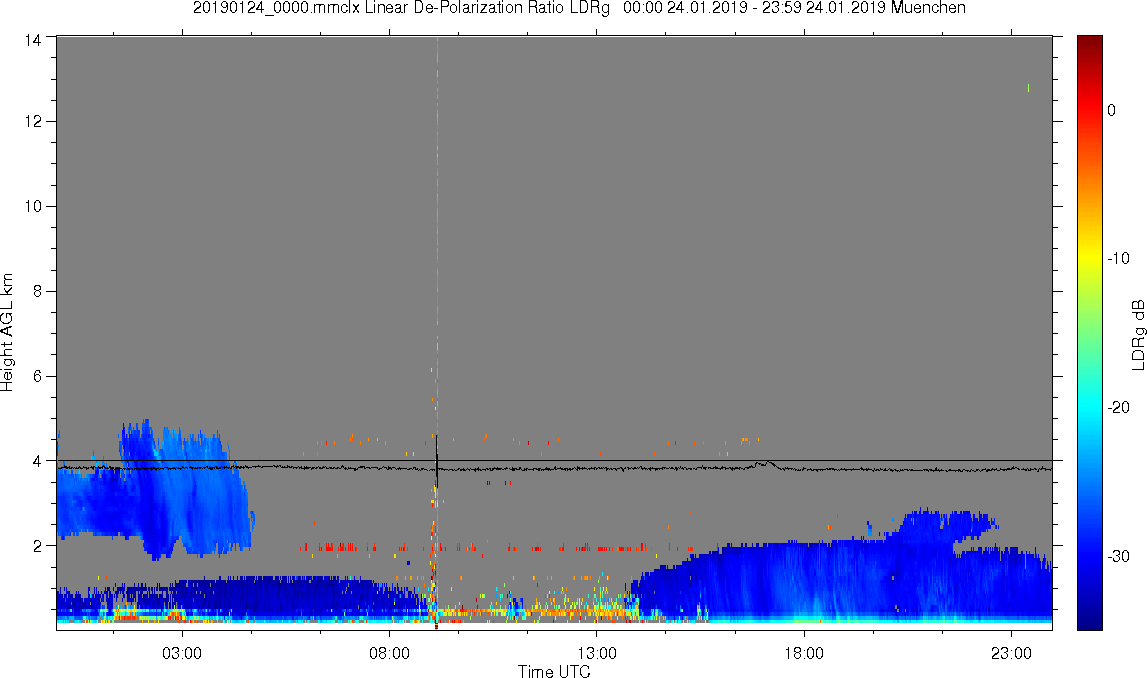Click the colorbar value label -20
The width and height of the screenshot is (1147, 678).
[x=1118, y=407]
